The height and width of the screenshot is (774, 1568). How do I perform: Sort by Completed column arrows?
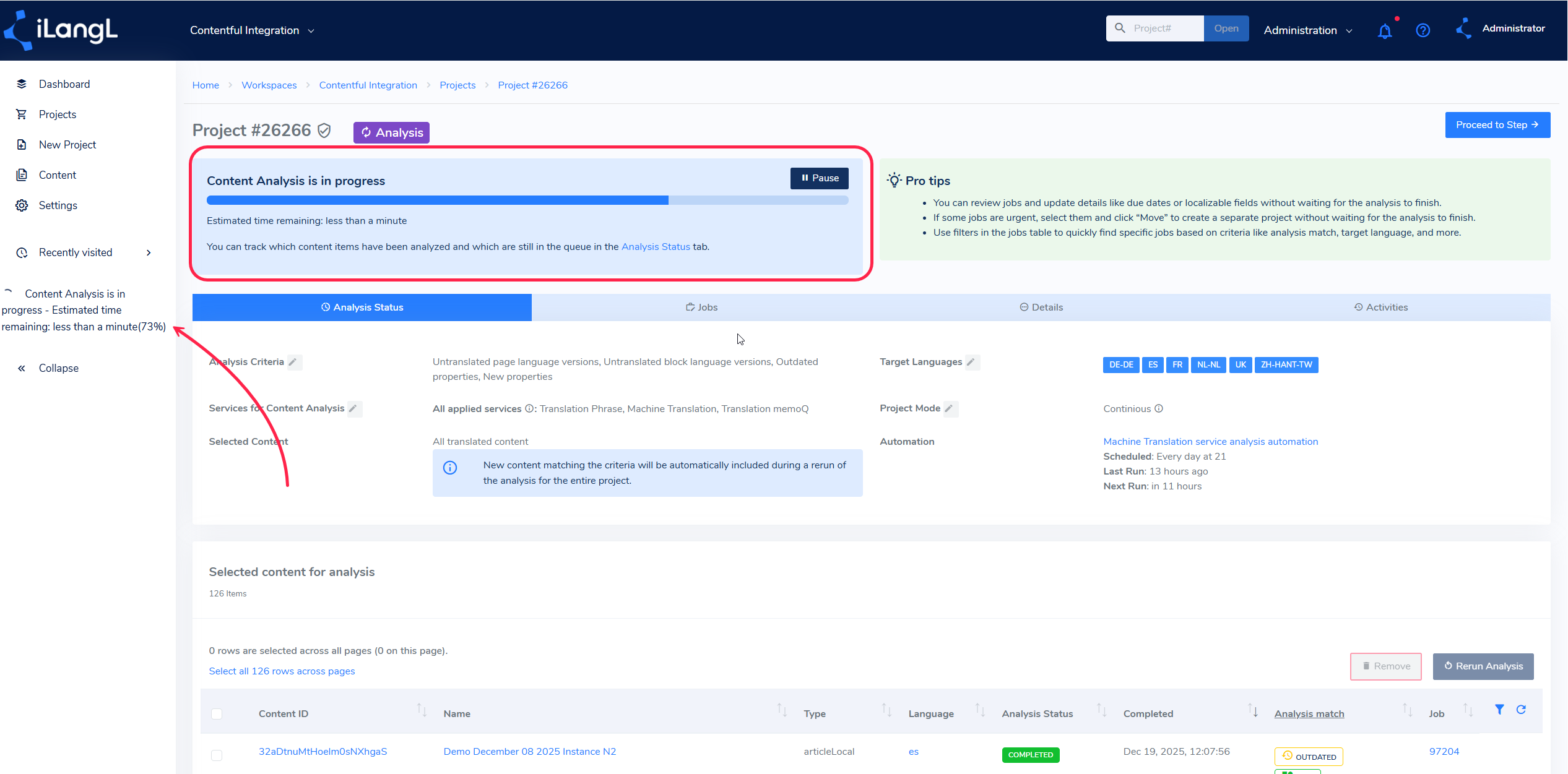coord(1253,710)
